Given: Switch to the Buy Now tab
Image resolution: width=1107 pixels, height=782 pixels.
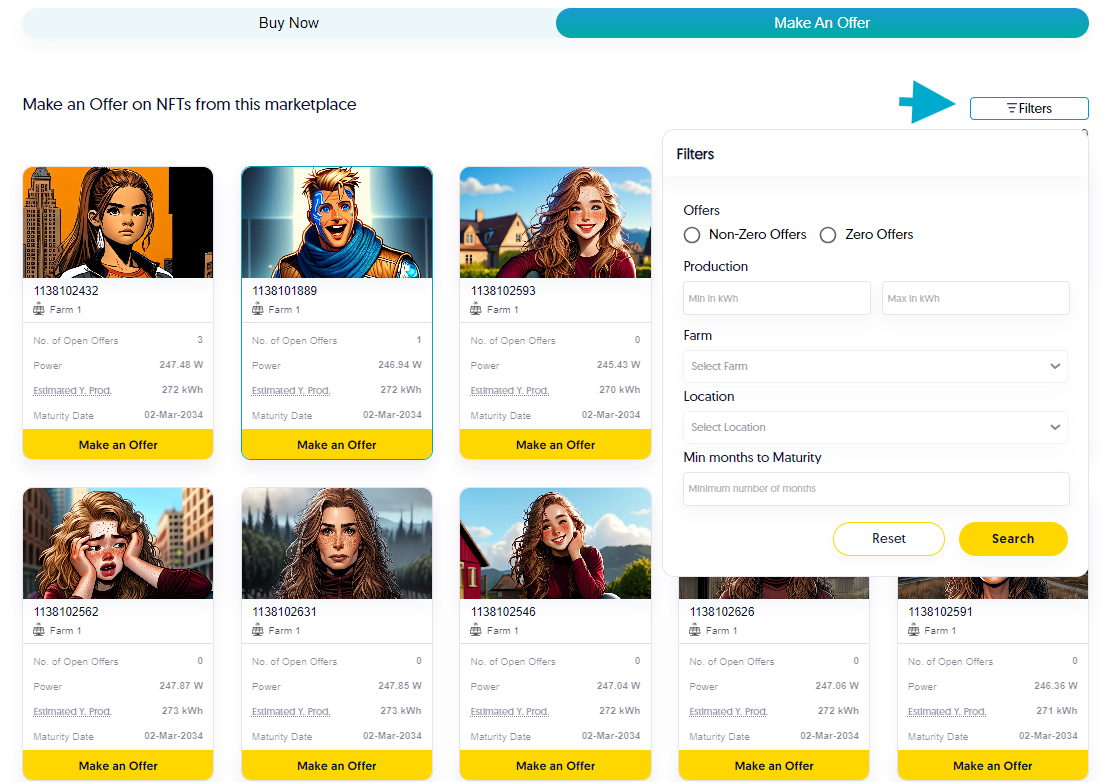Looking at the screenshot, I should pyautogui.click(x=289, y=23).
